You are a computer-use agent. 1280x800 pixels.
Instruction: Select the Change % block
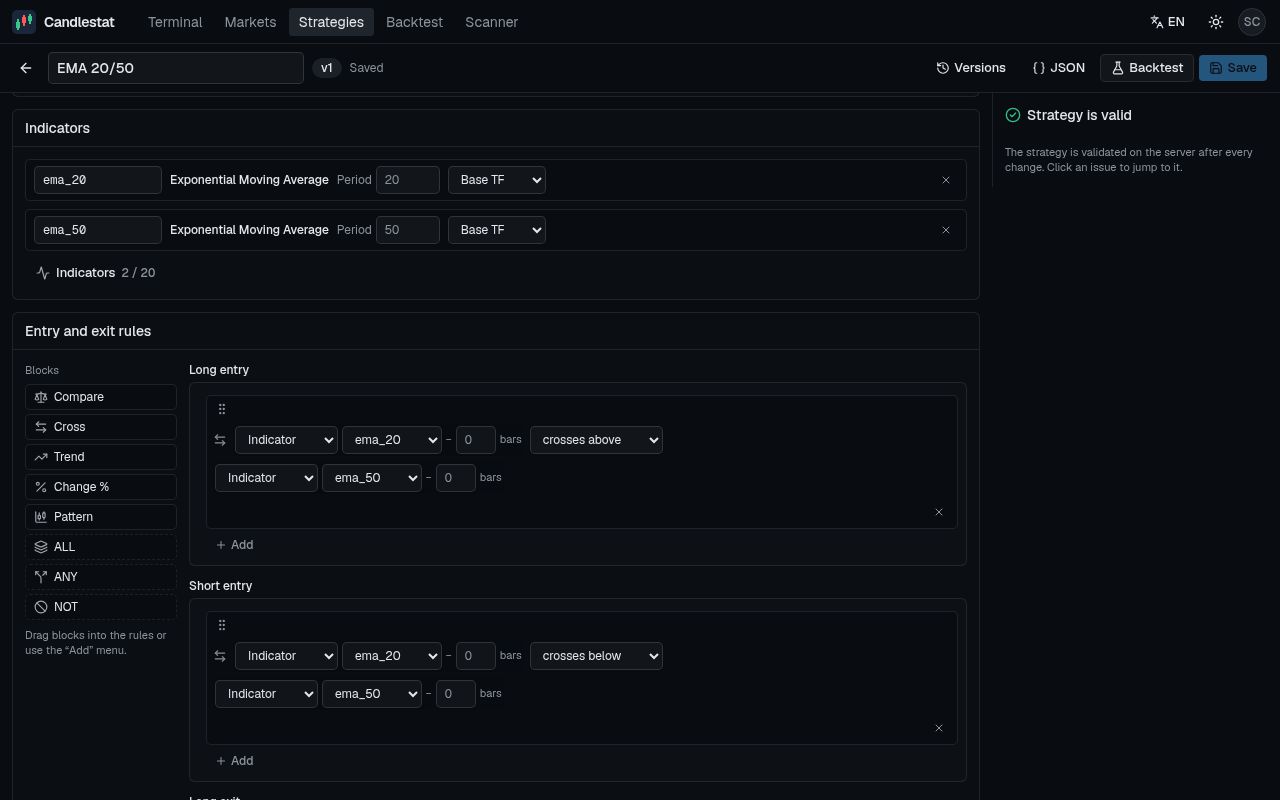click(101, 487)
